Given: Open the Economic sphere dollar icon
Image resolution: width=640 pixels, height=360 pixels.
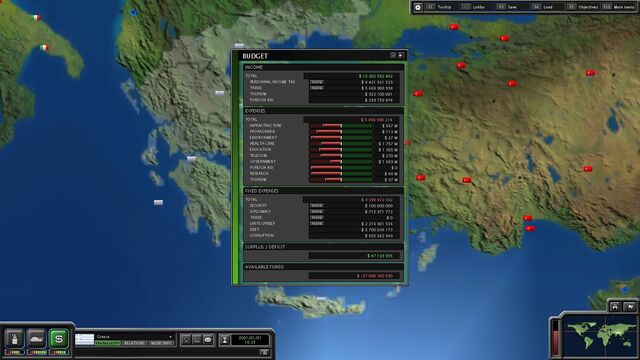Looking at the screenshot, I should point(58,338).
